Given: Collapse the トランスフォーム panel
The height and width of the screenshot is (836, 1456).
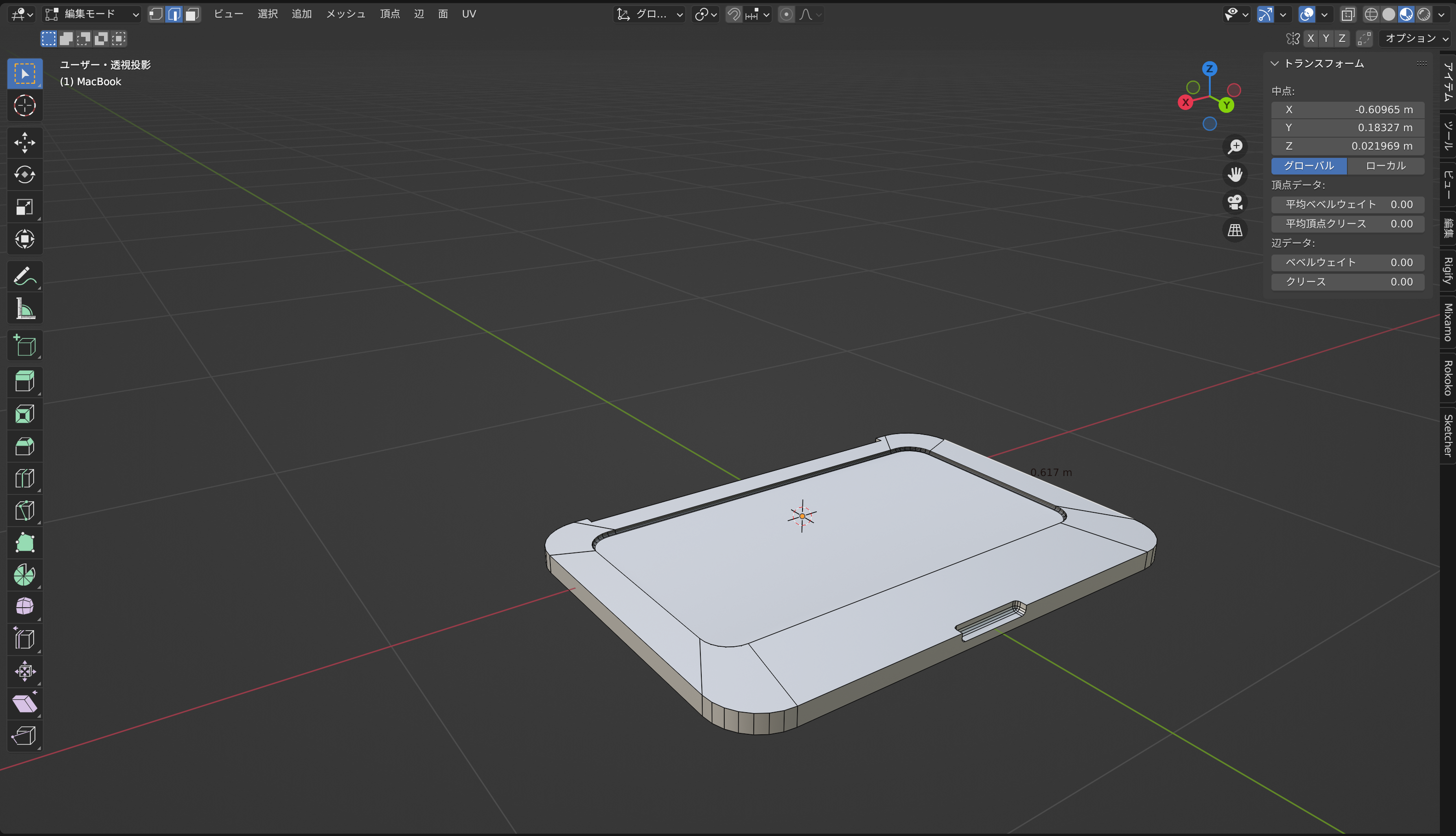Looking at the screenshot, I should (1275, 64).
